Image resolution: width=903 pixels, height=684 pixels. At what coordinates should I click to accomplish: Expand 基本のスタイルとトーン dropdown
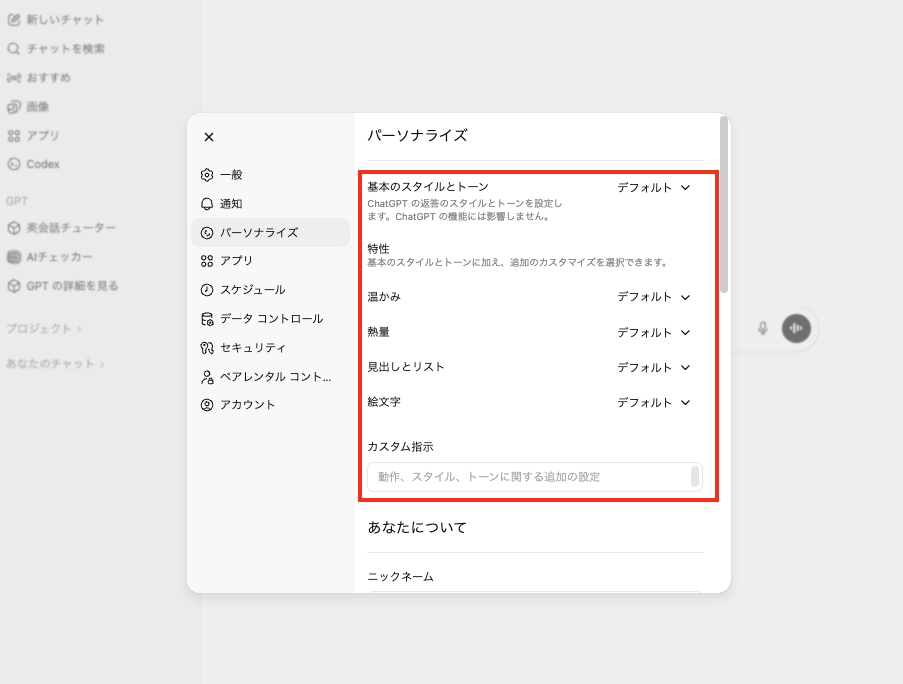654,187
